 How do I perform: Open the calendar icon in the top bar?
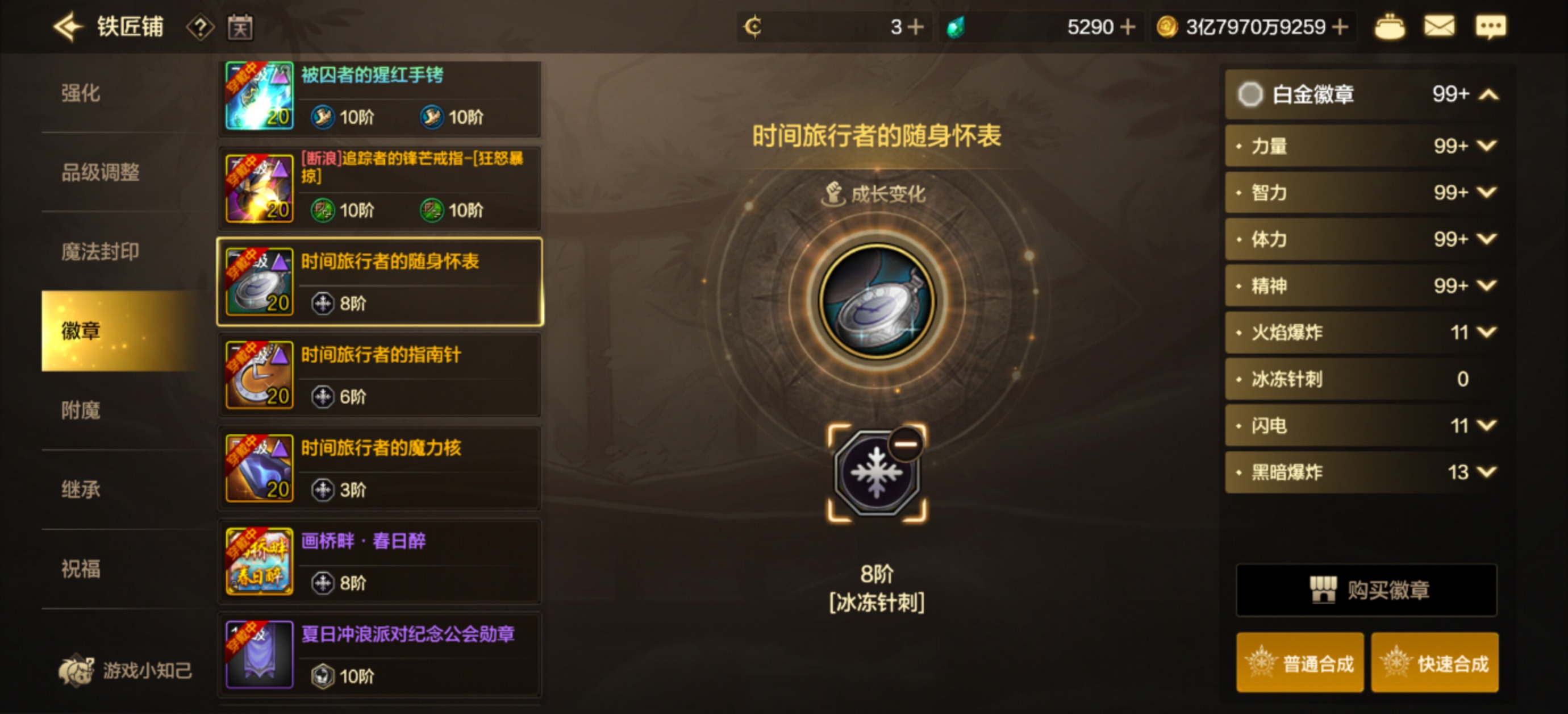pos(240,27)
